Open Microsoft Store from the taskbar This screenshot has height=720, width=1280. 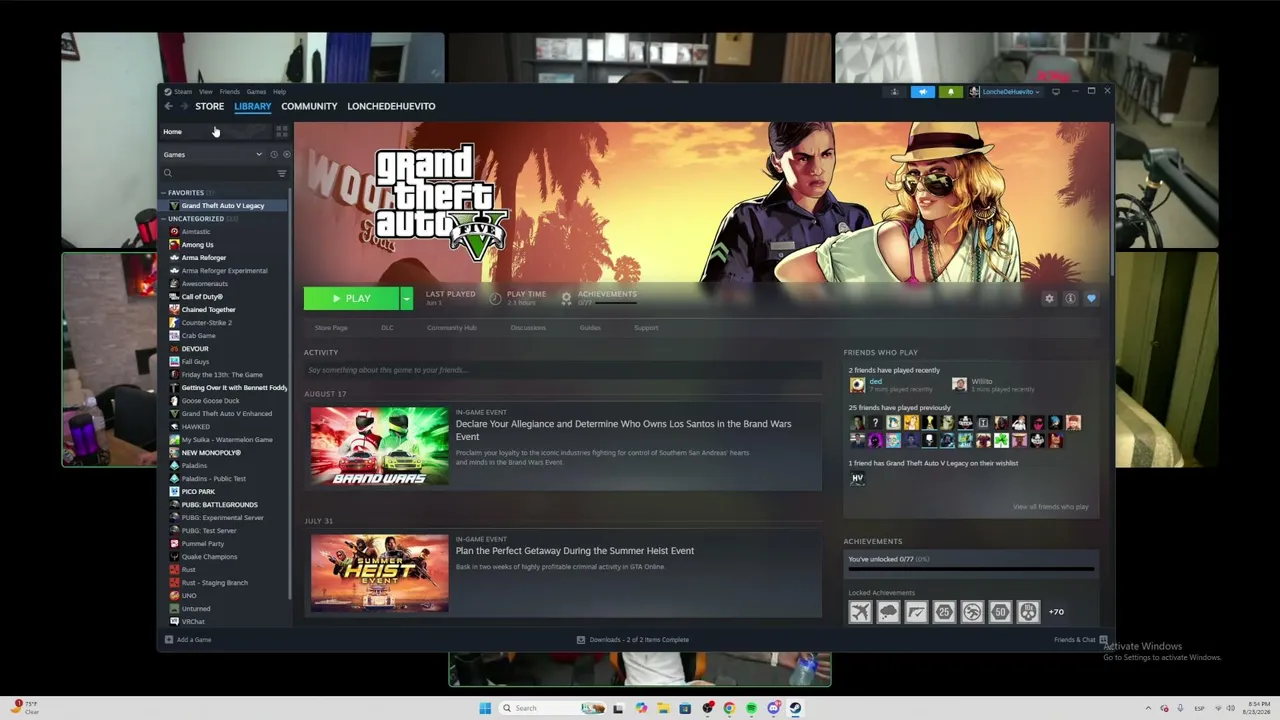(x=685, y=708)
